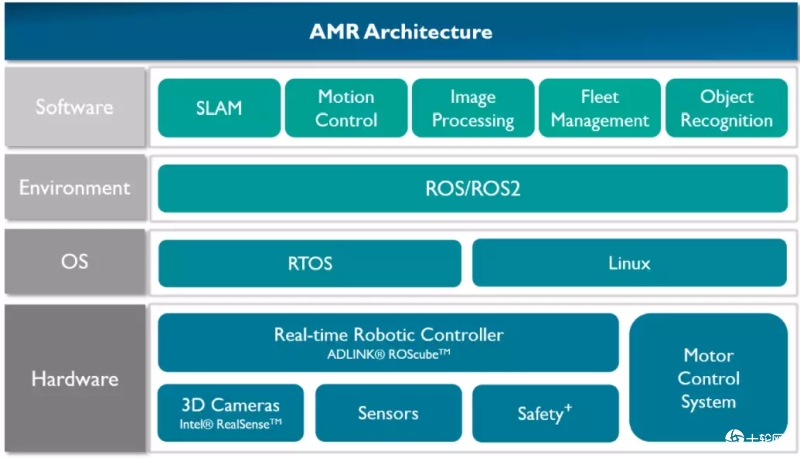Click the RTOS block
This screenshot has width=800, height=458.
[310, 263]
